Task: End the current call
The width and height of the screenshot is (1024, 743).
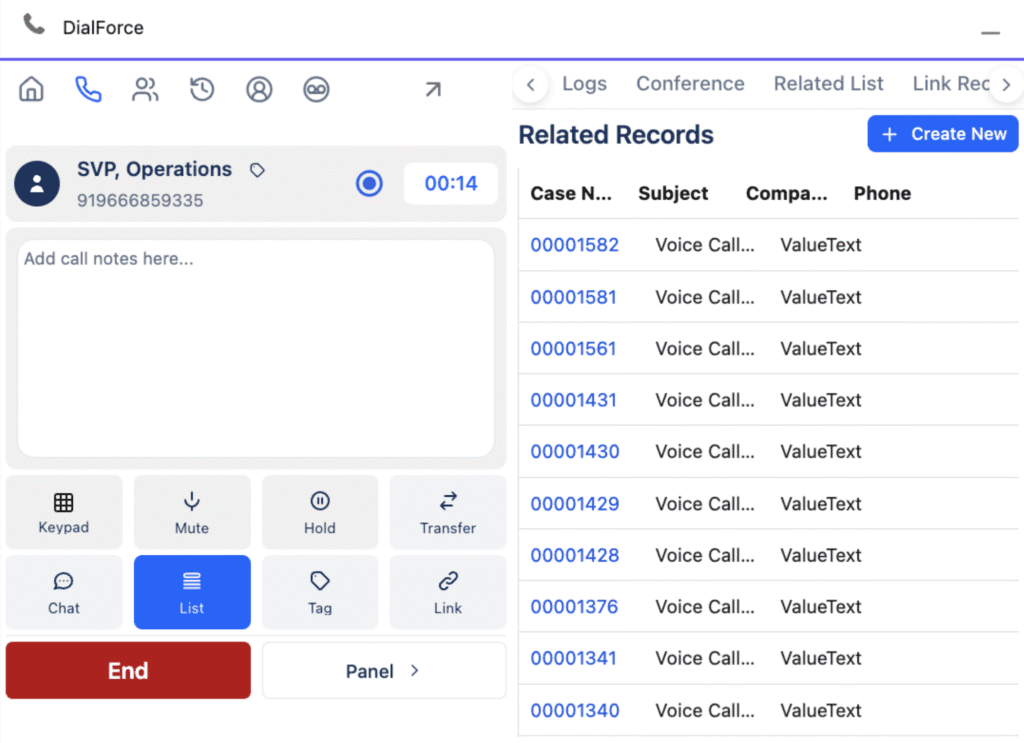Action: pos(128,671)
